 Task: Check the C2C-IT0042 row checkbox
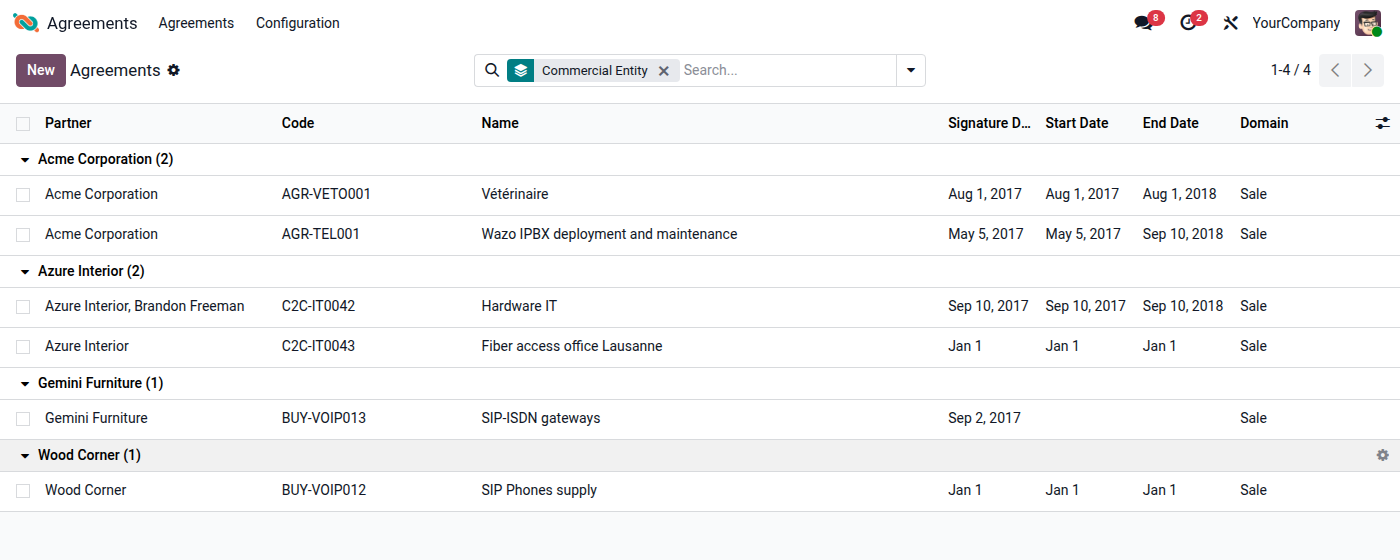[x=23, y=307]
